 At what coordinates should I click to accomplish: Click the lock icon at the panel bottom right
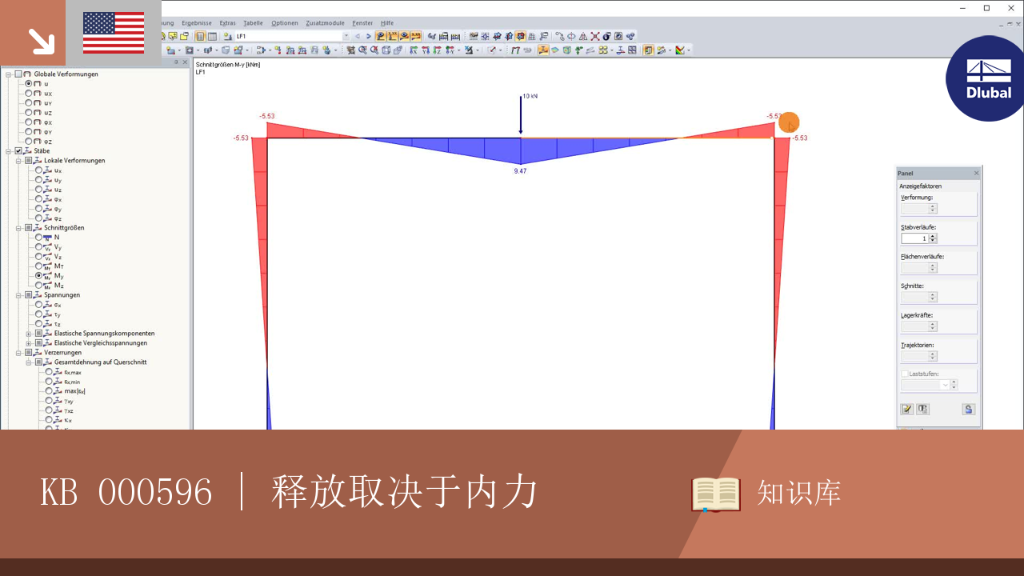[968, 409]
